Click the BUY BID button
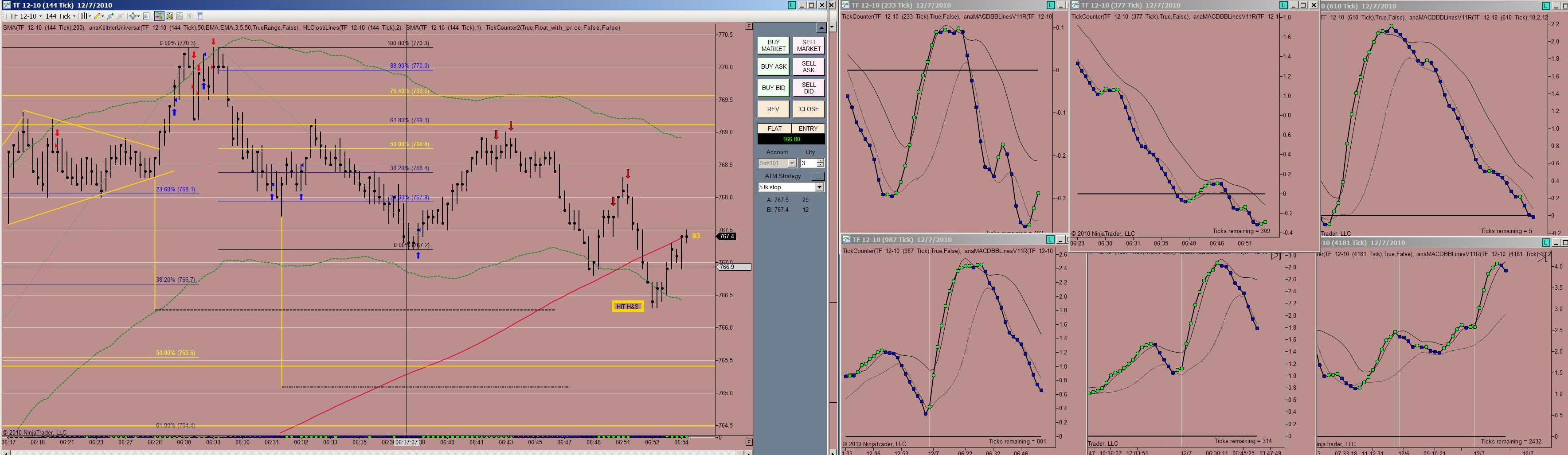The width and height of the screenshot is (1568, 455). (773, 88)
